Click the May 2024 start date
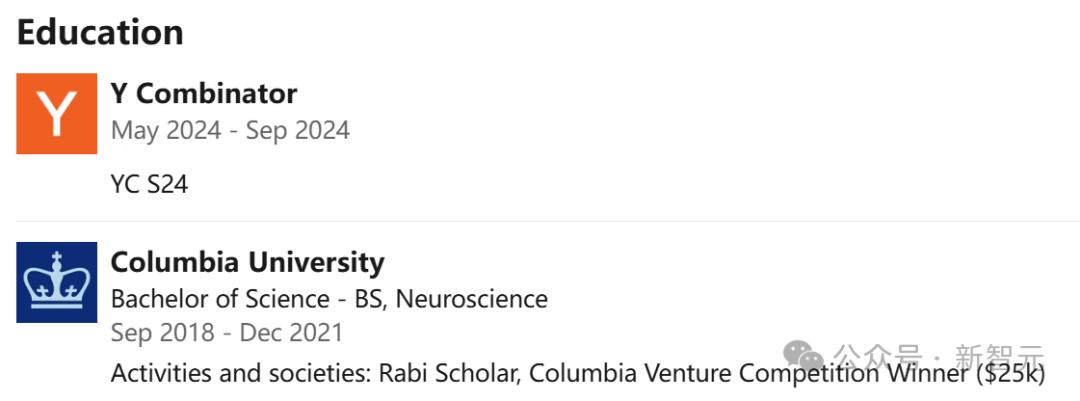 [x=166, y=130]
